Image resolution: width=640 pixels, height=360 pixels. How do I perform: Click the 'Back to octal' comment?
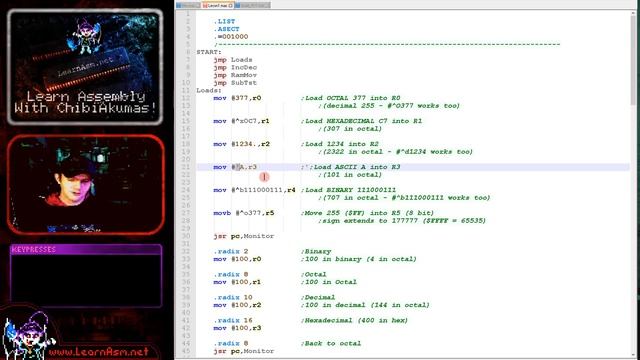click(331, 344)
